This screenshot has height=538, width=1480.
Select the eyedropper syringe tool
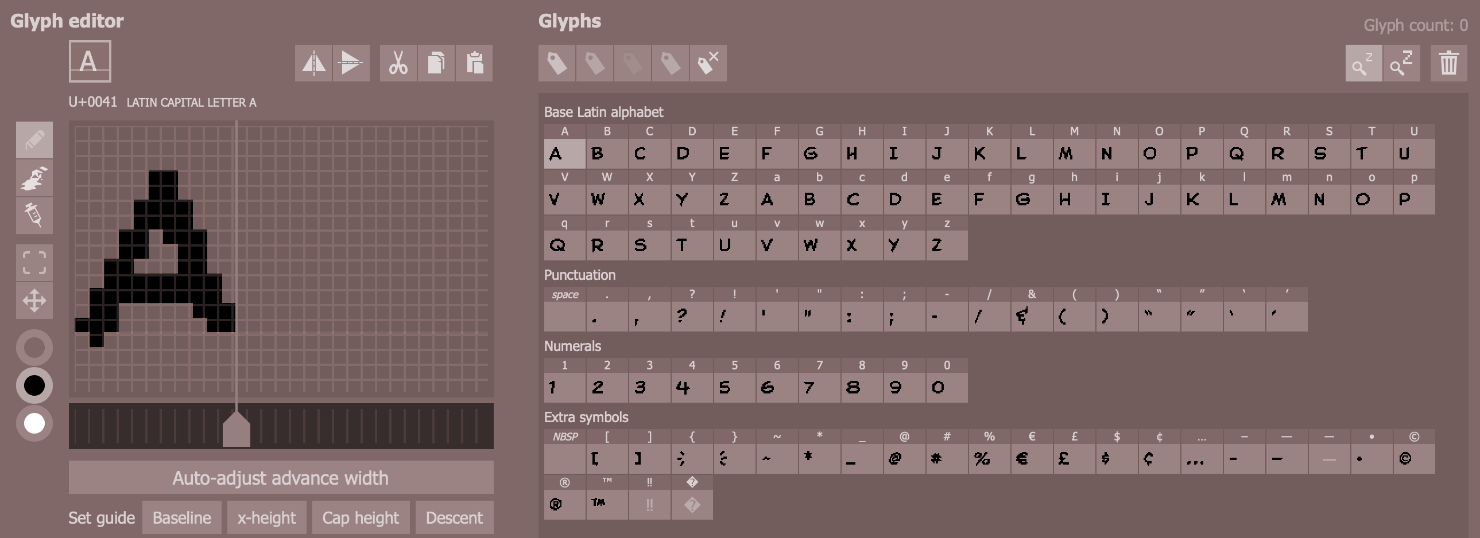pyautogui.click(x=34, y=215)
